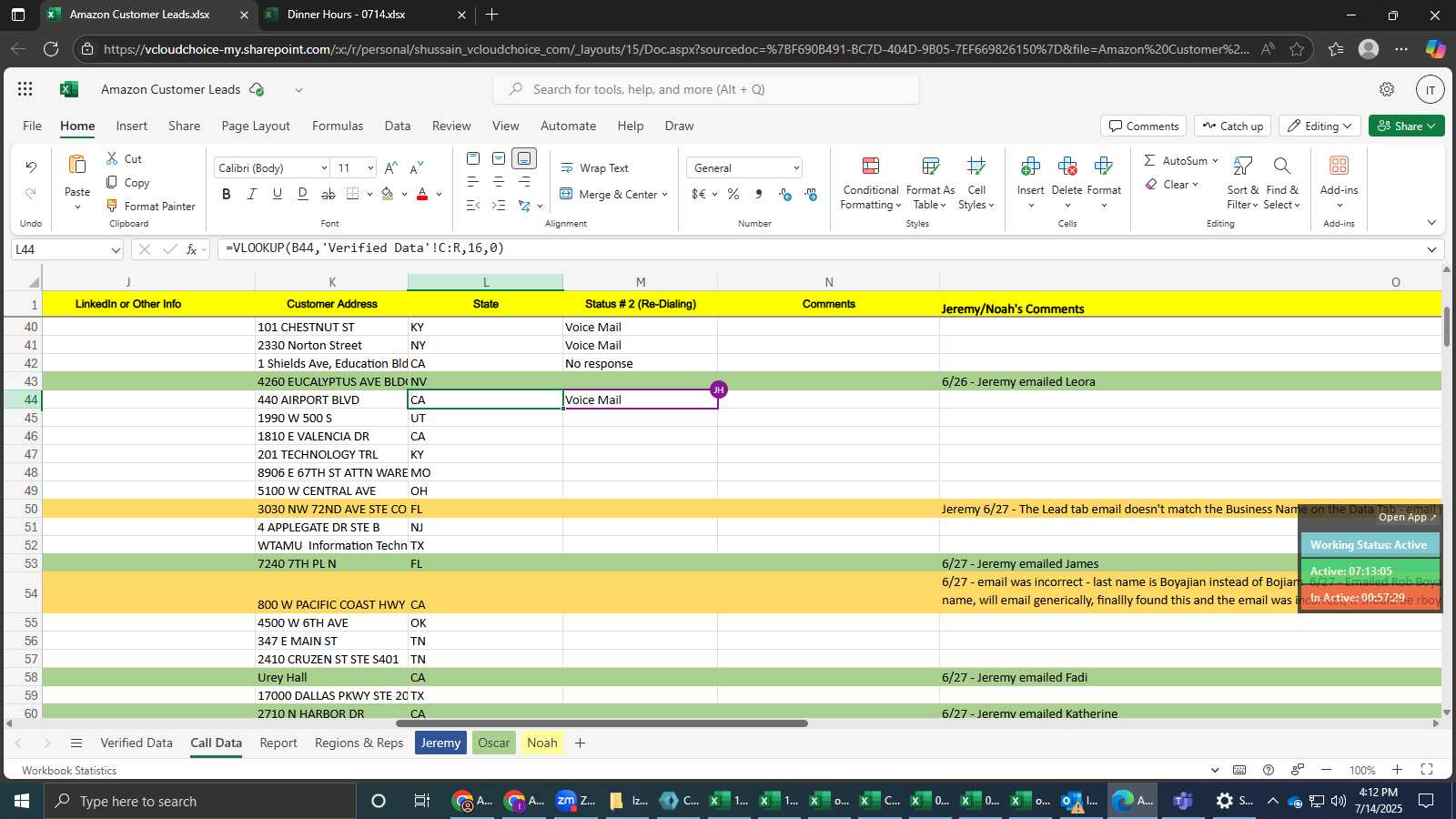This screenshot has width=1456, height=819.
Task: Click the Delete cells icon
Action: point(1067,166)
